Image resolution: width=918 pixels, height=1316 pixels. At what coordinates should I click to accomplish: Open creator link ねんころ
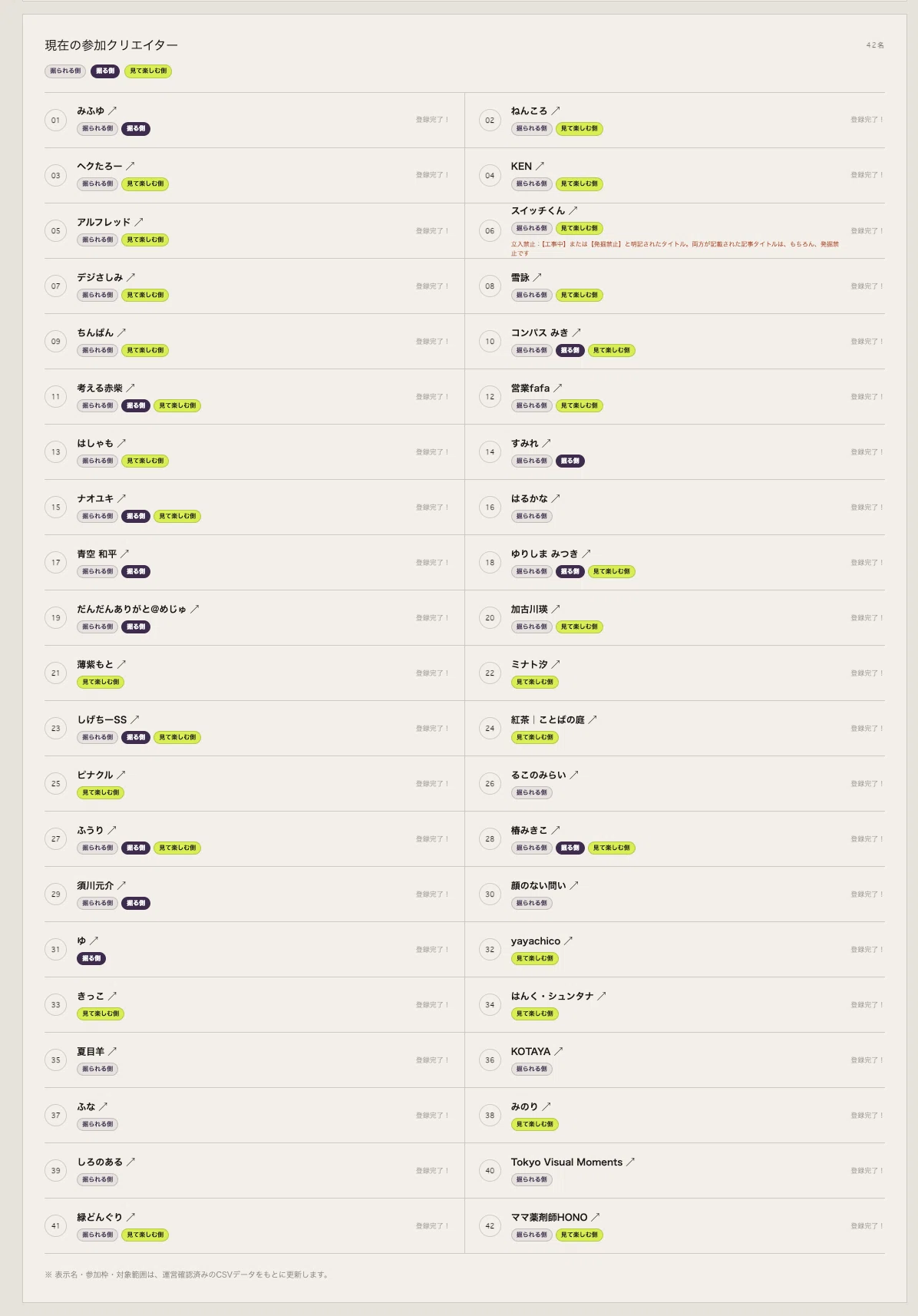(529, 111)
